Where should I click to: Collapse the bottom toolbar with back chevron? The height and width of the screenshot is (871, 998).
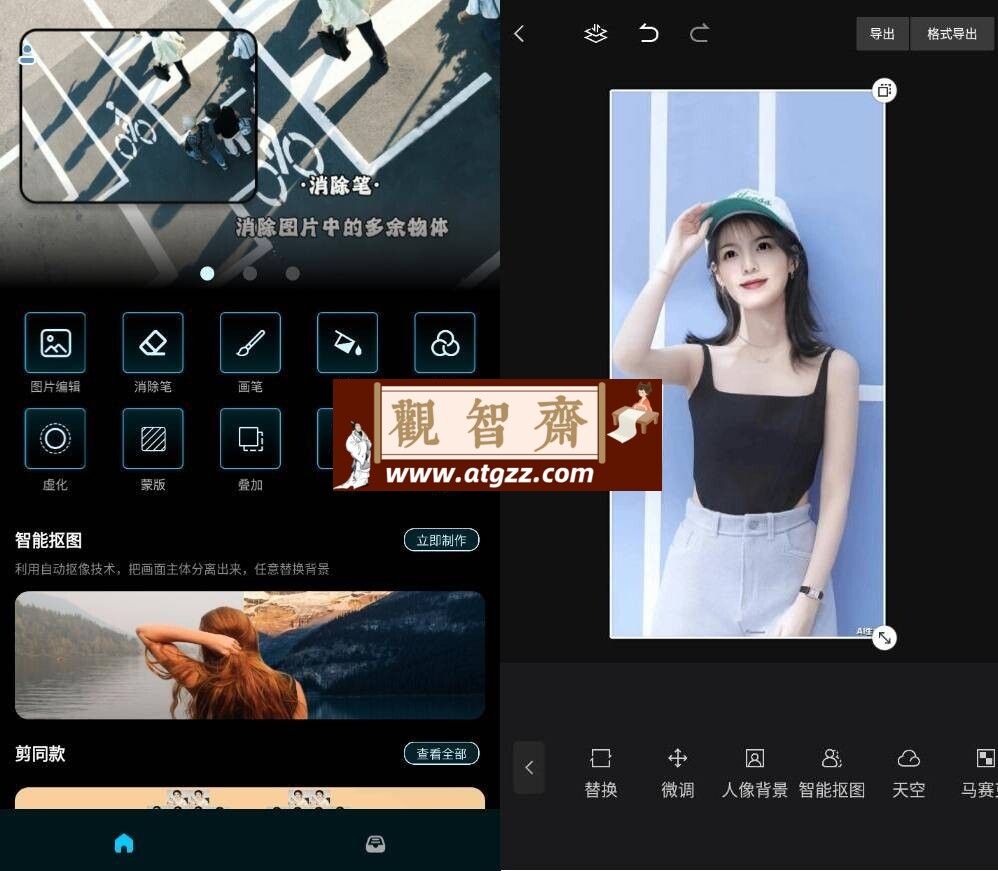click(x=529, y=767)
